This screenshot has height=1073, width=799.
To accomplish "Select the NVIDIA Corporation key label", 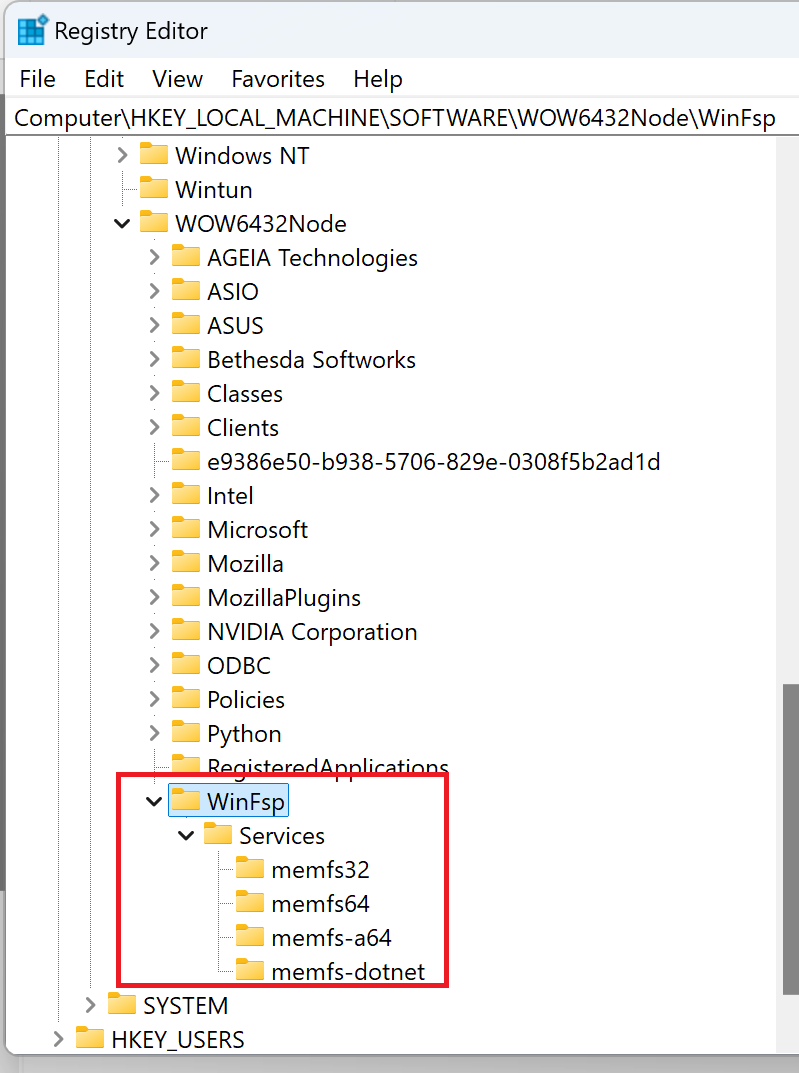I will pyautogui.click(x=312, y=632).
